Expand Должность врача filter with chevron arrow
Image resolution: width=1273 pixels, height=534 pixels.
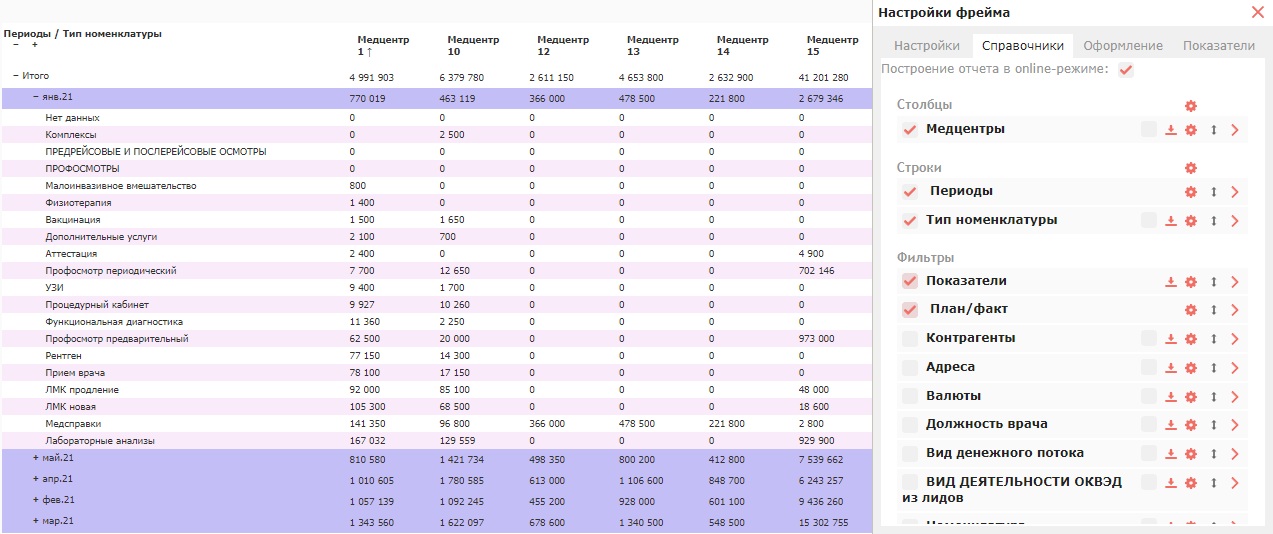[1235, 425]
